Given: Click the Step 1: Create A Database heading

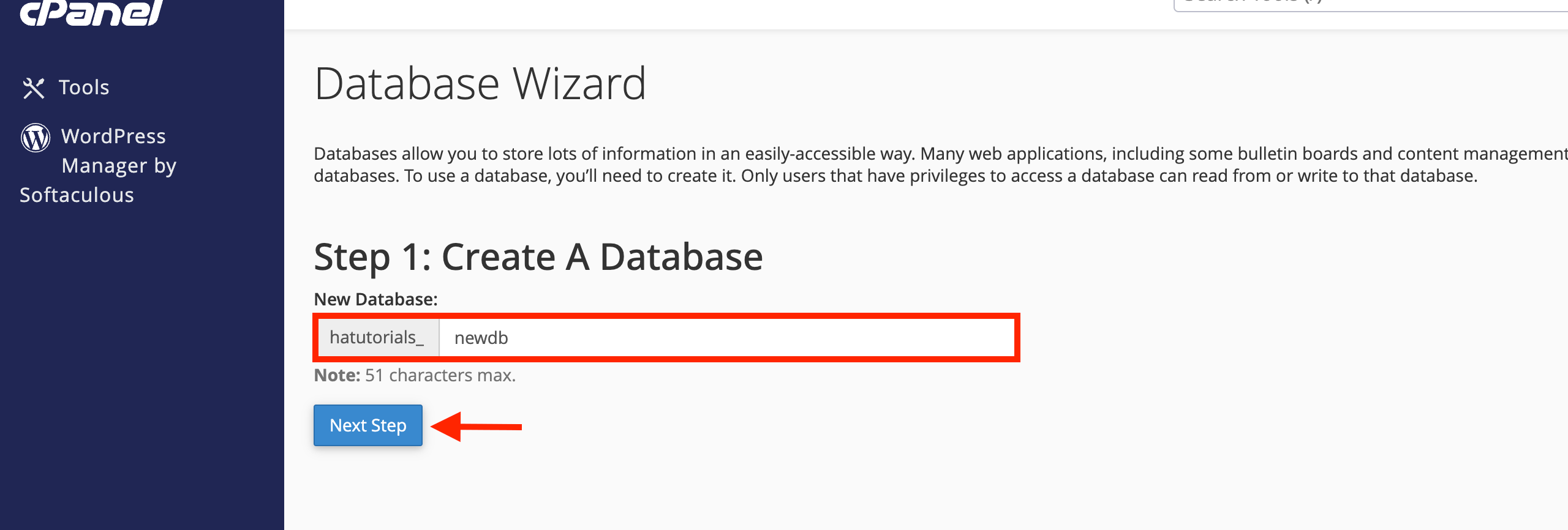Looking at the screenshot, I should (538, 256).
